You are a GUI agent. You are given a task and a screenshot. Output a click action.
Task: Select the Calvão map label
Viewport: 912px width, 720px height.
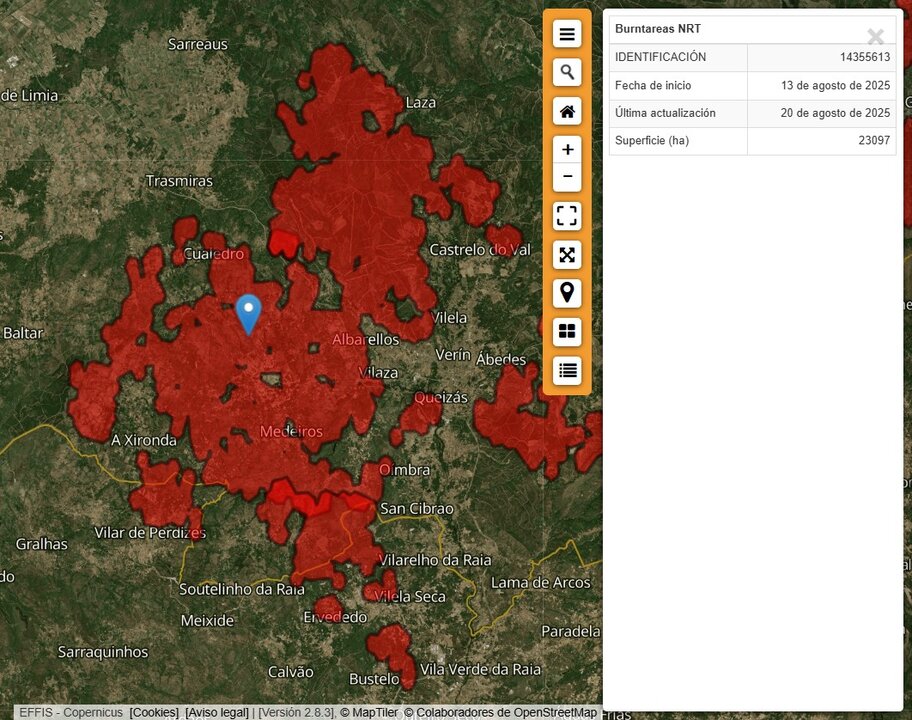pos(291,672)
